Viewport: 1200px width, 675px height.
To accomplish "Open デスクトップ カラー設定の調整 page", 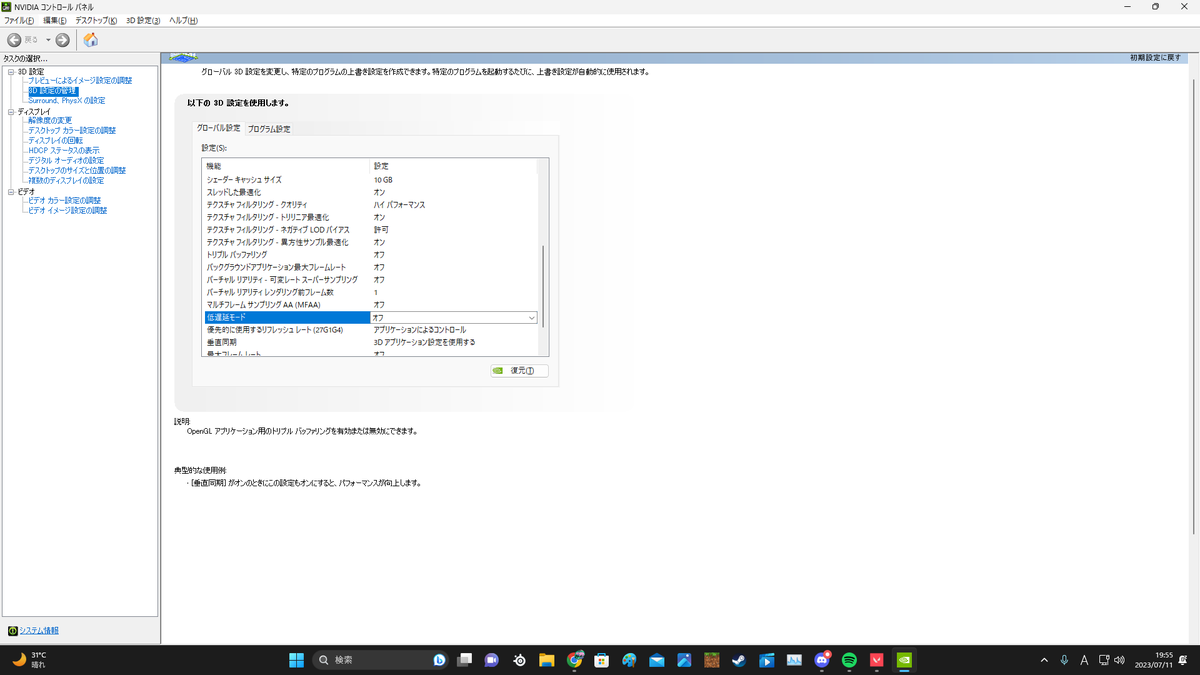I will [72, 130].
